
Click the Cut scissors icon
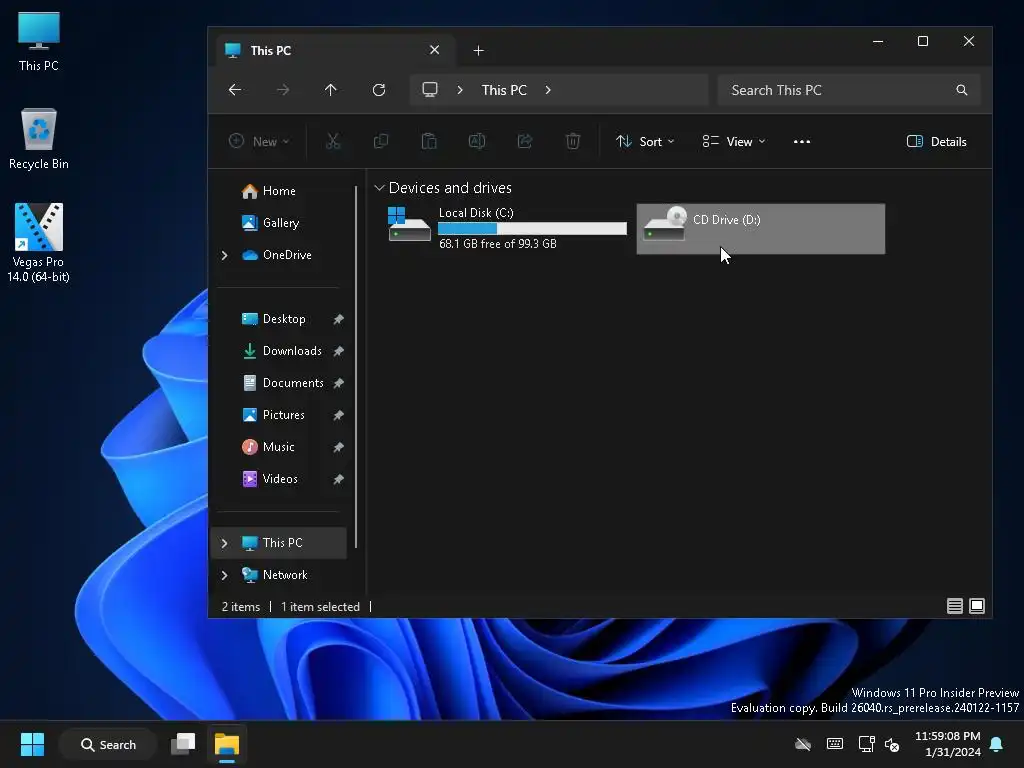pyautogui.click(x=333, y=141)
